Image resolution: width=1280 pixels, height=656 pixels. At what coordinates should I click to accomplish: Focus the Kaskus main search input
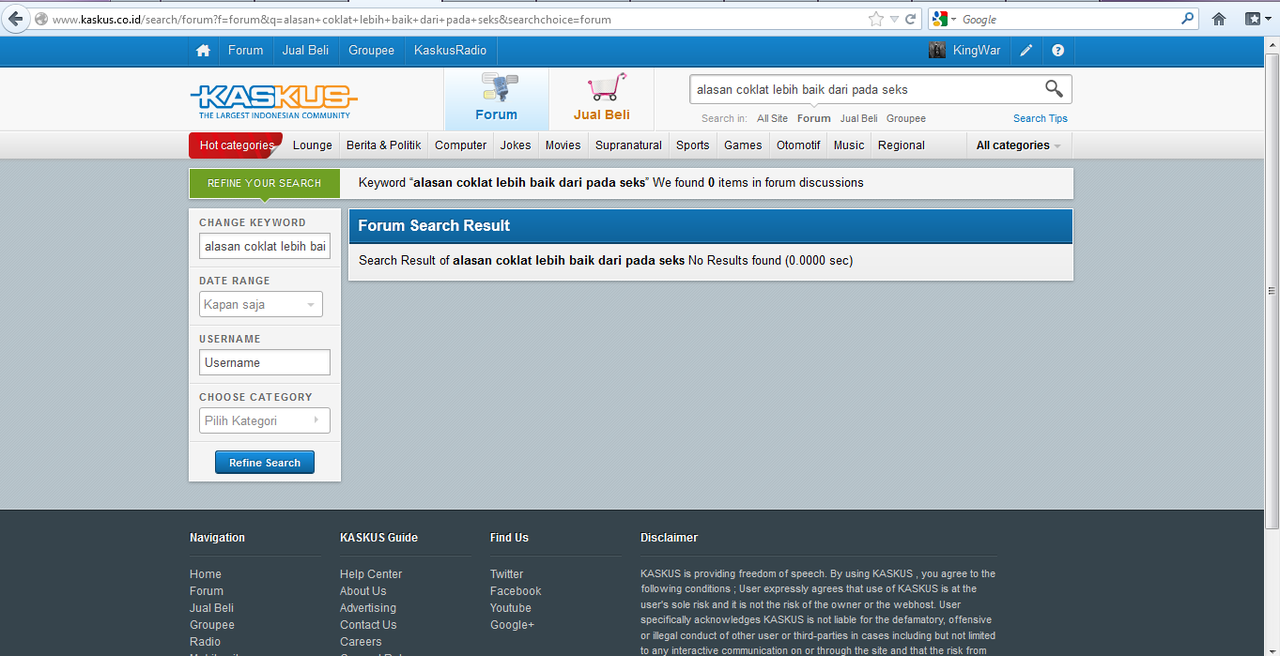pos(865,89)
